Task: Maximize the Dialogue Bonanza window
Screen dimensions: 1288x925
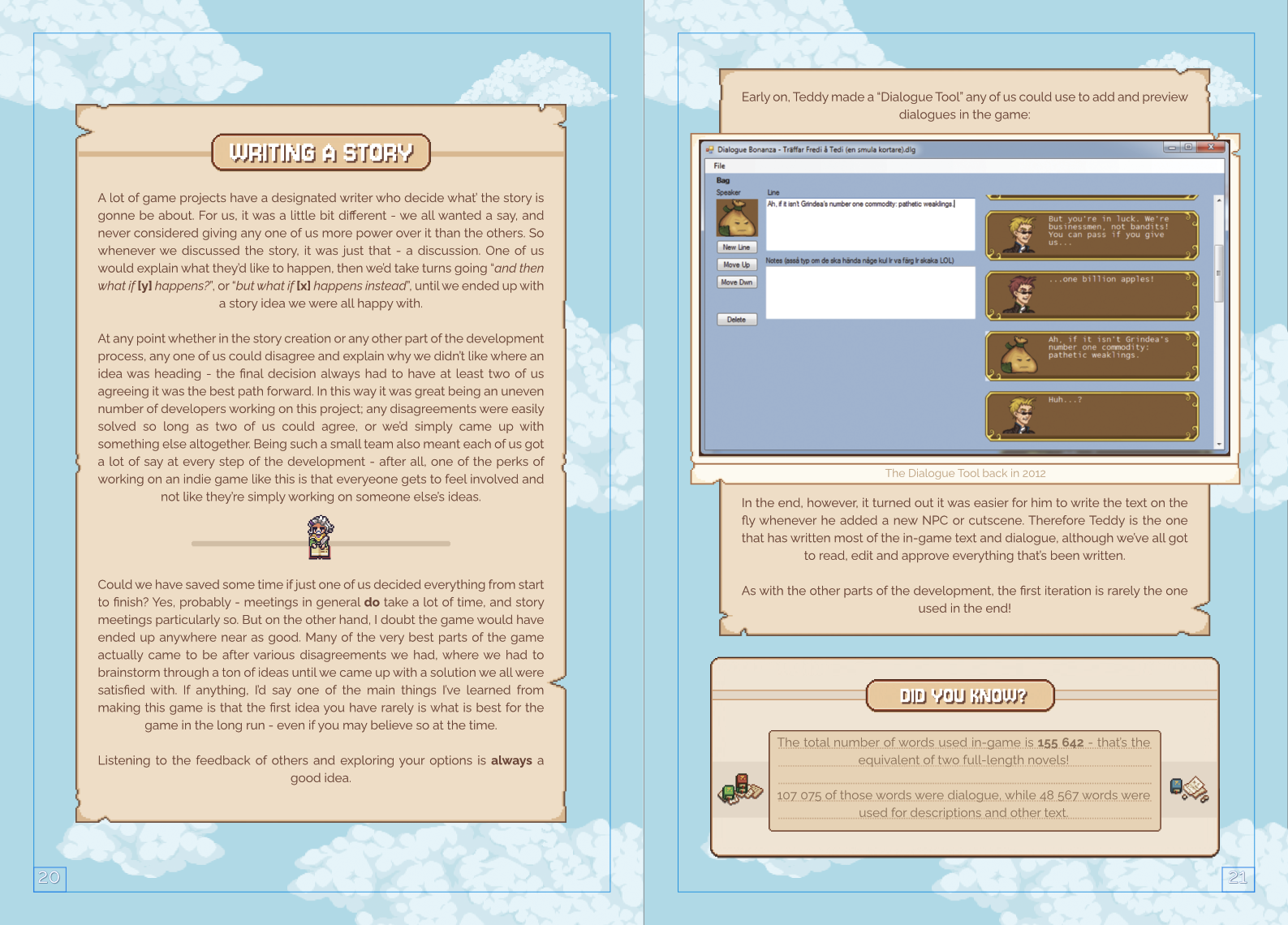Action: pos(1188,147)
